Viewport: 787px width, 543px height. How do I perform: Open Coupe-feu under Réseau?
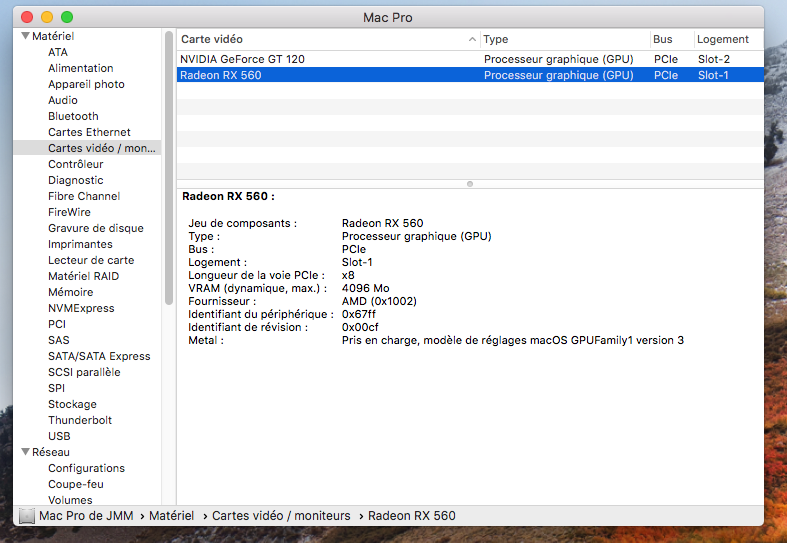pos(76,484)
